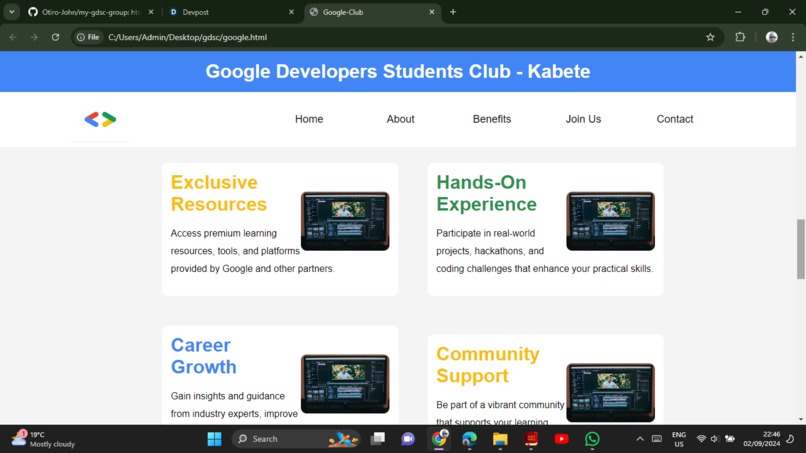Close the Devpost tab
This screenshot has height=453, width=806.
(291, 12)
